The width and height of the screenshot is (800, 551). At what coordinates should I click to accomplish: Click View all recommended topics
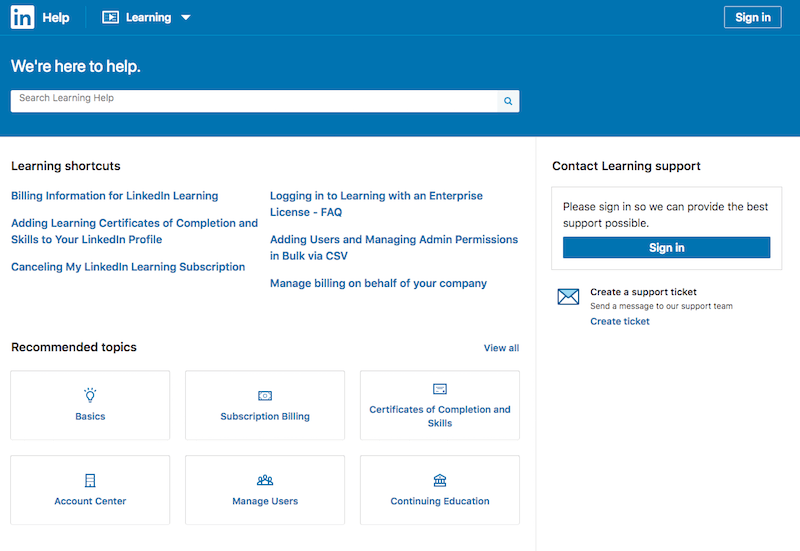(x=501, y=348)
